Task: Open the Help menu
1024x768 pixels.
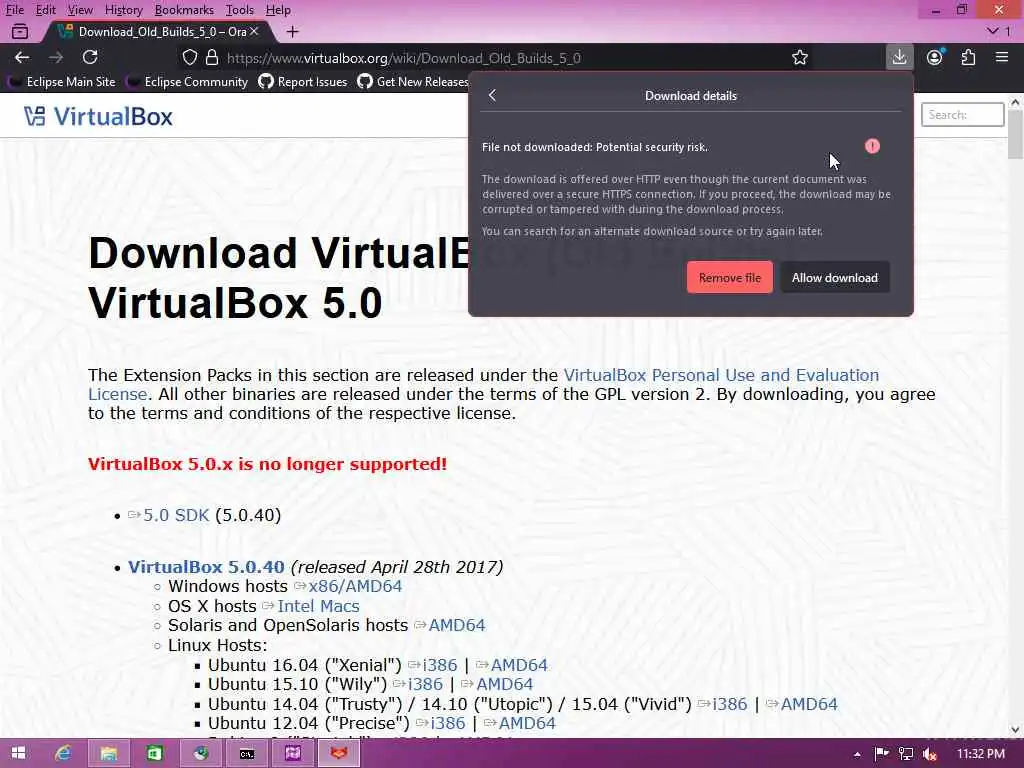Action: click(x=278, y=10)
